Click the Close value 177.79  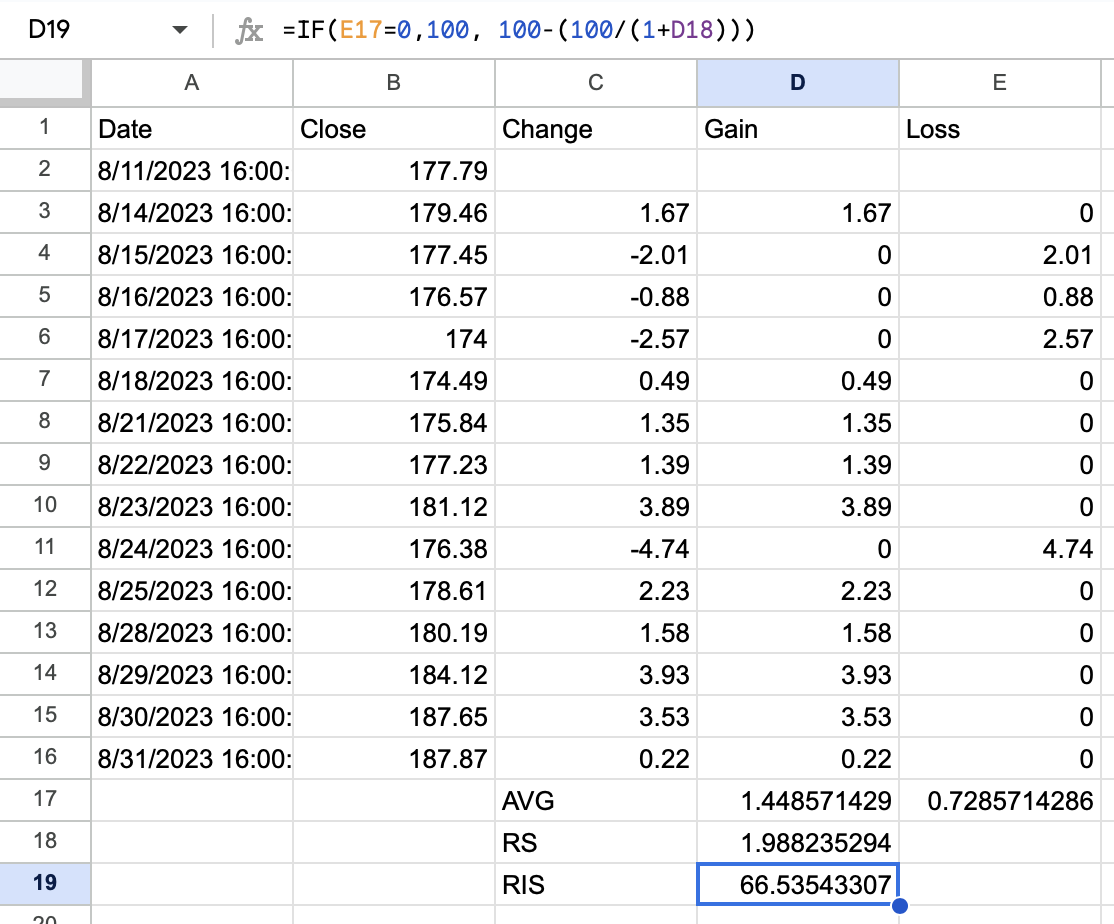[x=394, y=170]
